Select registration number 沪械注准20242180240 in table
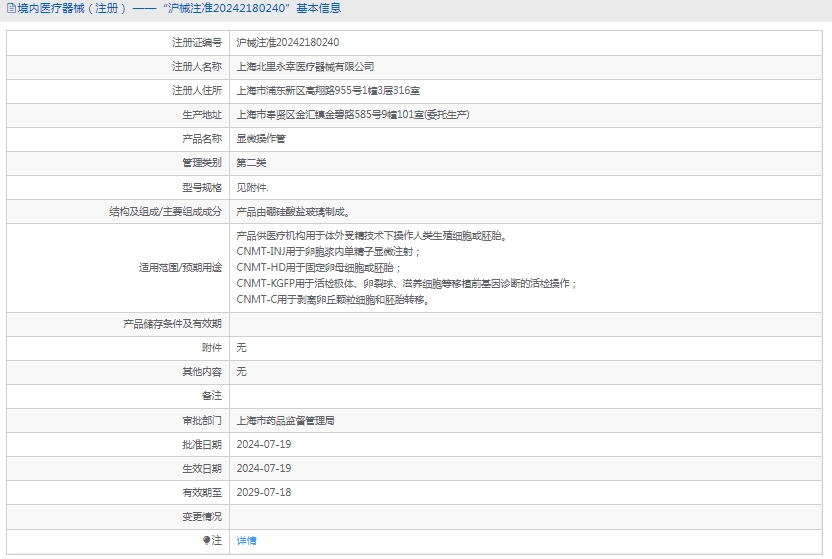The image size is (832, 559). [x=287, y=43]
